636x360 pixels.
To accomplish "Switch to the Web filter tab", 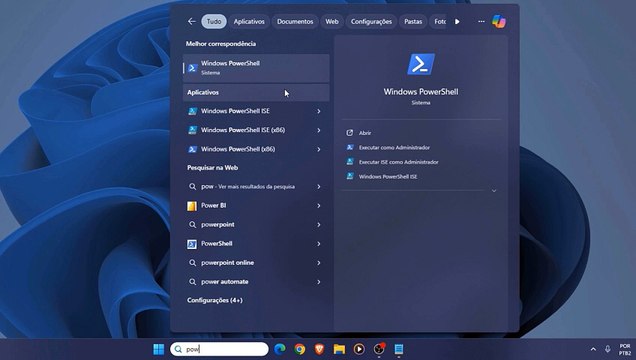I will click(332, 21).
